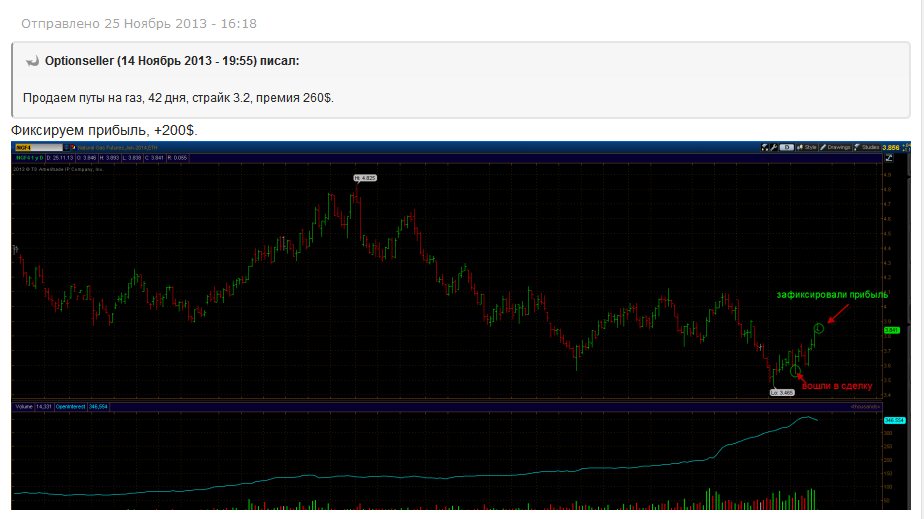Image resolution: width=924 pixels, height=519 pixels.
Task: Click the D timeframe button on chart
Action: (787, 147)
